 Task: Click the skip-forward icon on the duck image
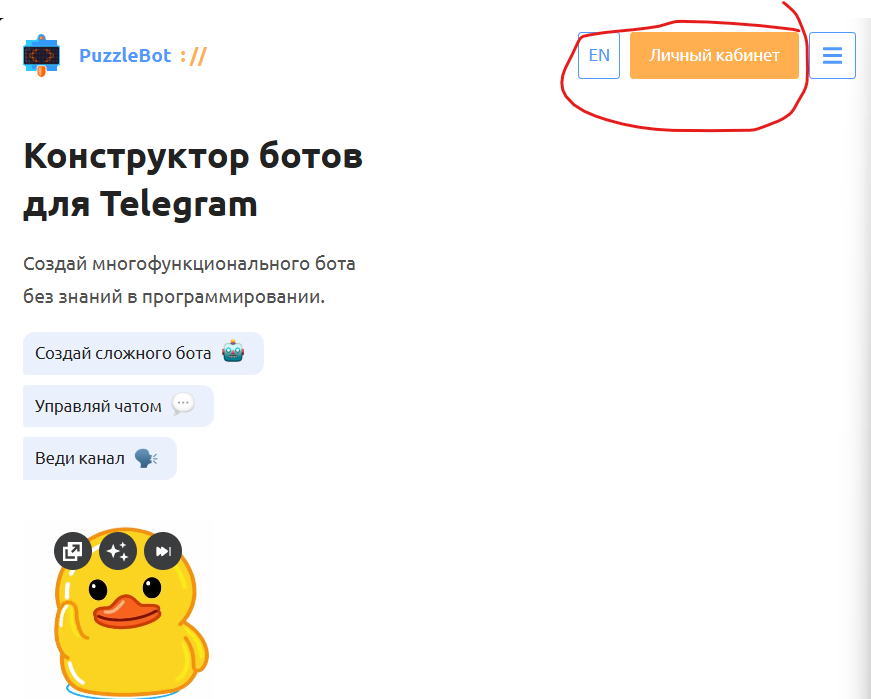tap(163, 550)
